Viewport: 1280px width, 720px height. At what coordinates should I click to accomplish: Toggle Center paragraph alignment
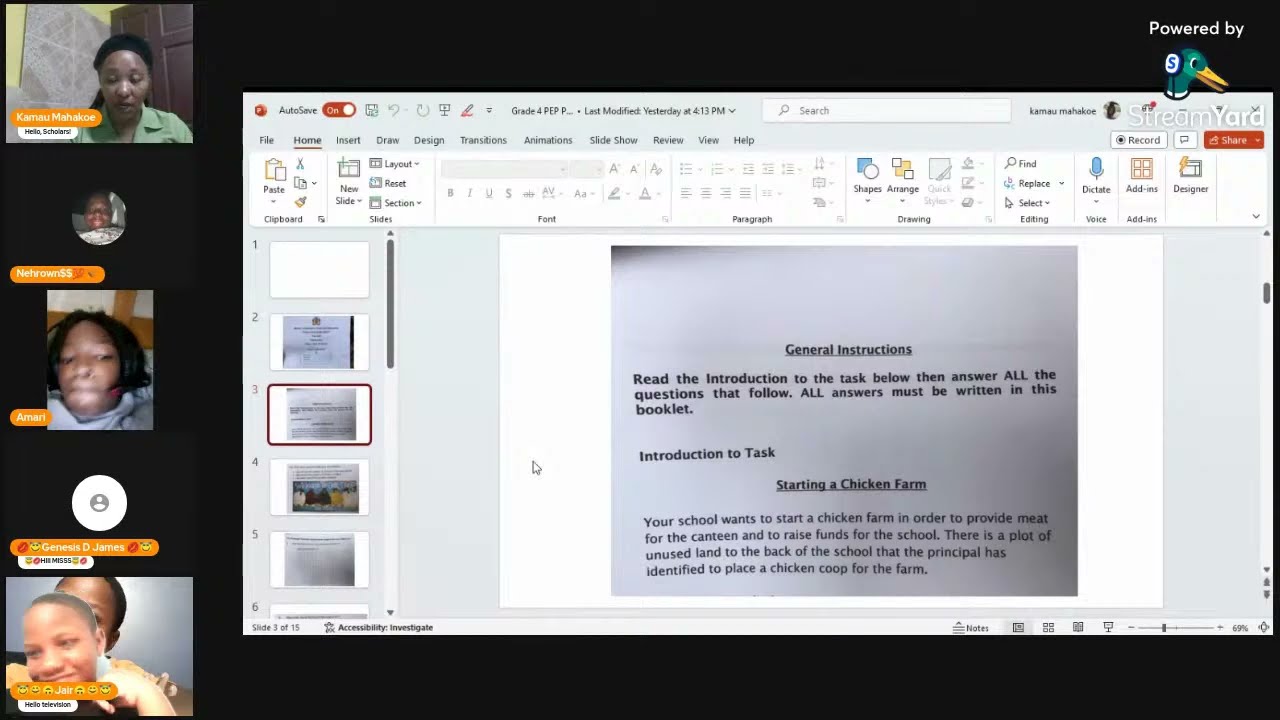(706, 193)
